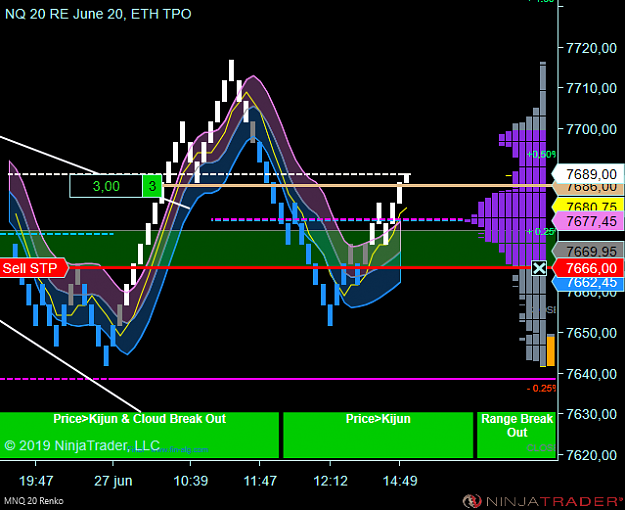
Task: Click the 12:12 time axis label
Action: click(x=330, y=480)
